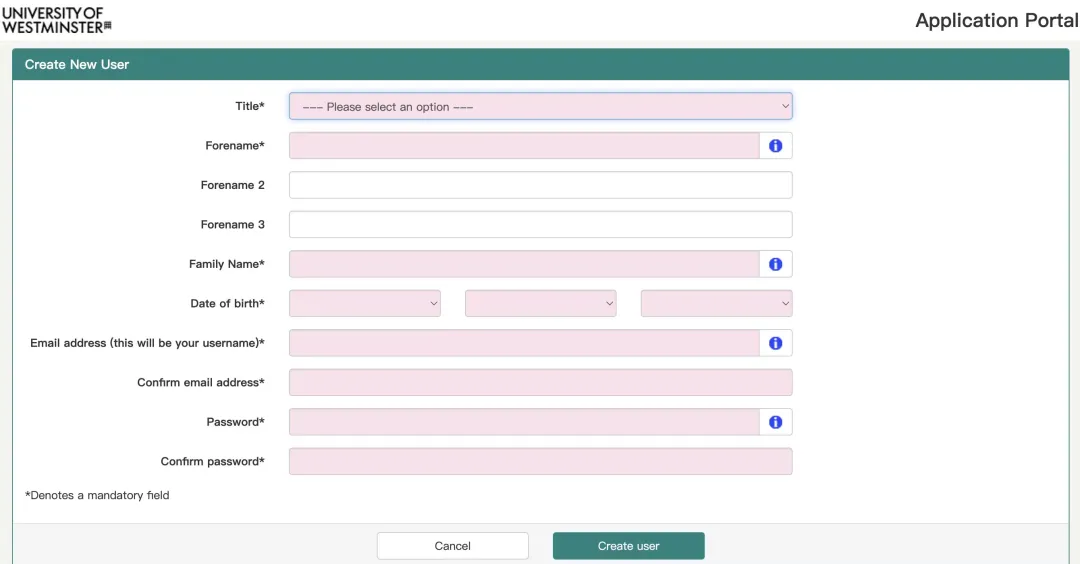Screen dimensions: 1080x564
Task: Focus the Forename text field
Action: 524,146
